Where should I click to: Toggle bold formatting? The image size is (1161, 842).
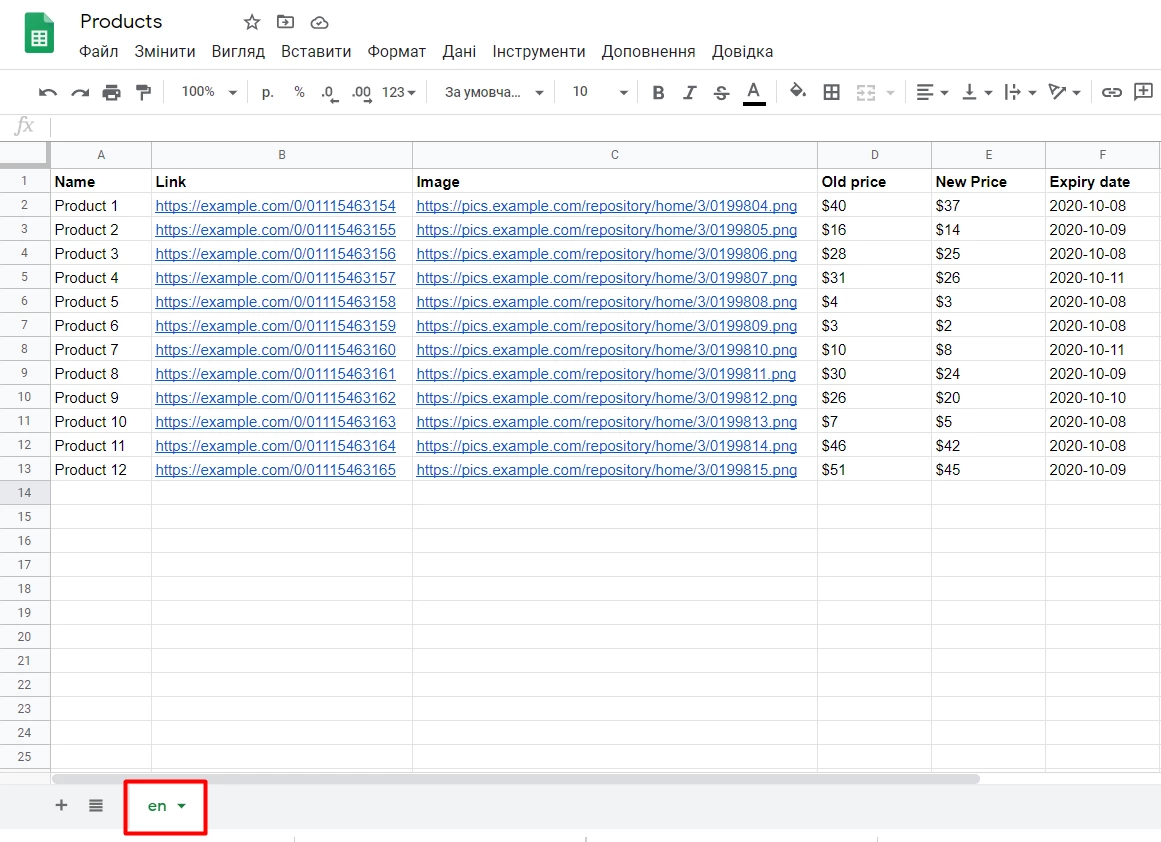(x=658, y=93)
